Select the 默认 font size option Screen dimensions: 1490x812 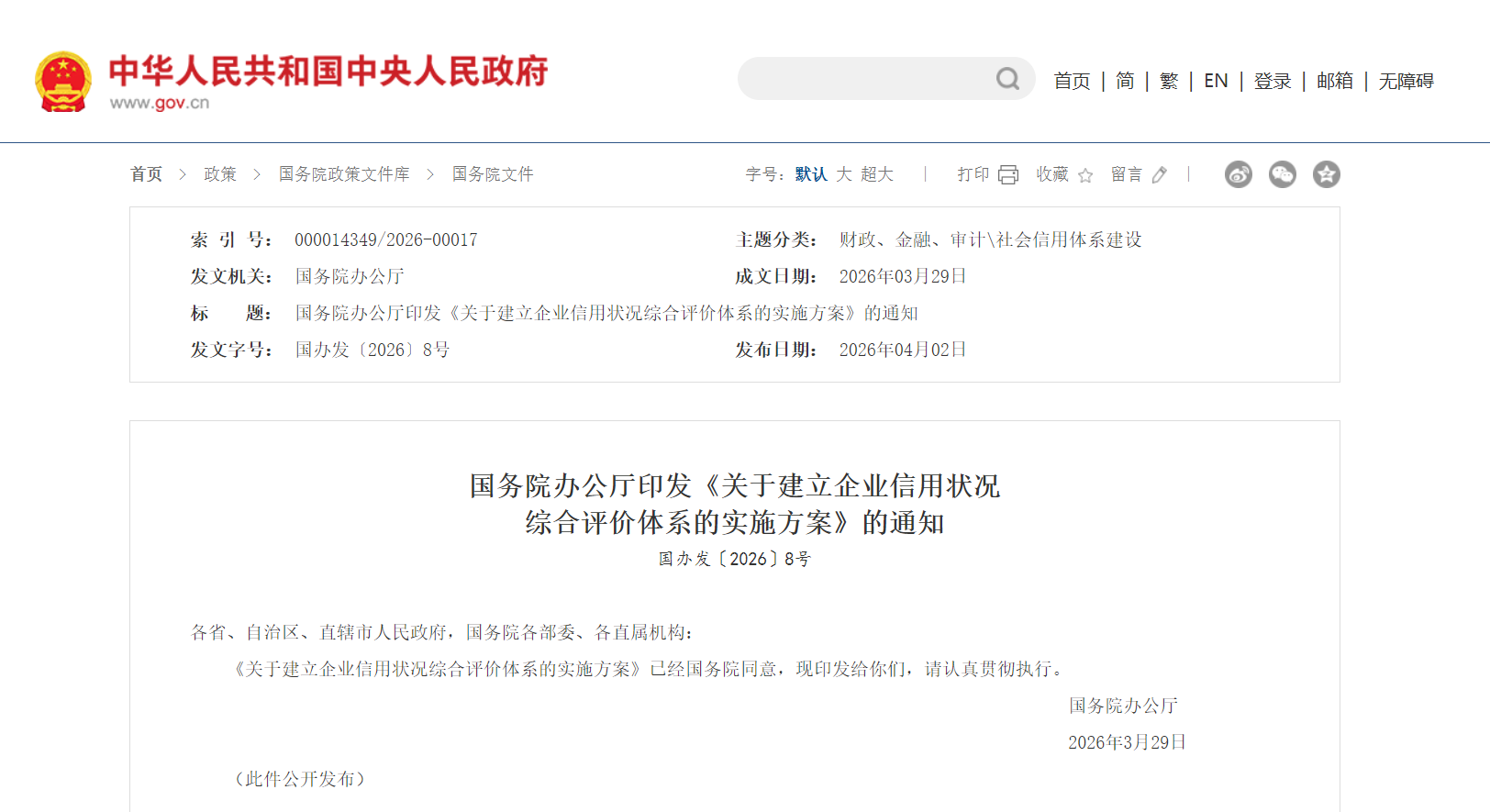pyautogui.click(x=811, y=174)
